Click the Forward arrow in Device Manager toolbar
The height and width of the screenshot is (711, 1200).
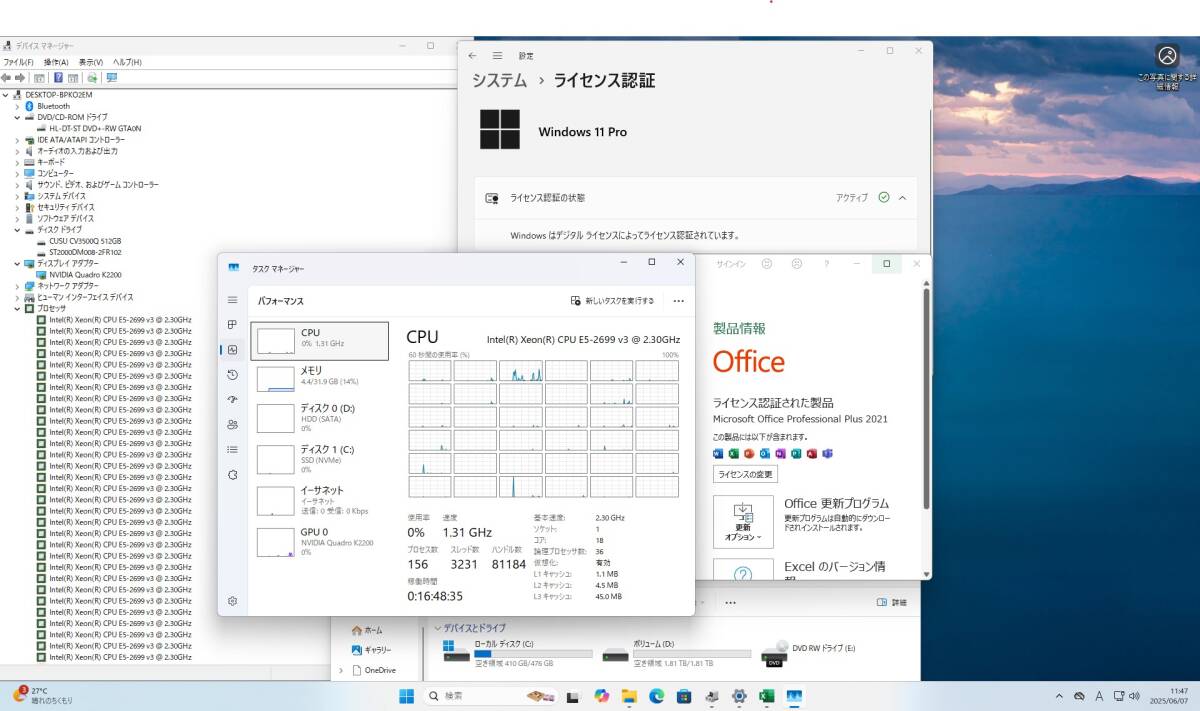18,77
